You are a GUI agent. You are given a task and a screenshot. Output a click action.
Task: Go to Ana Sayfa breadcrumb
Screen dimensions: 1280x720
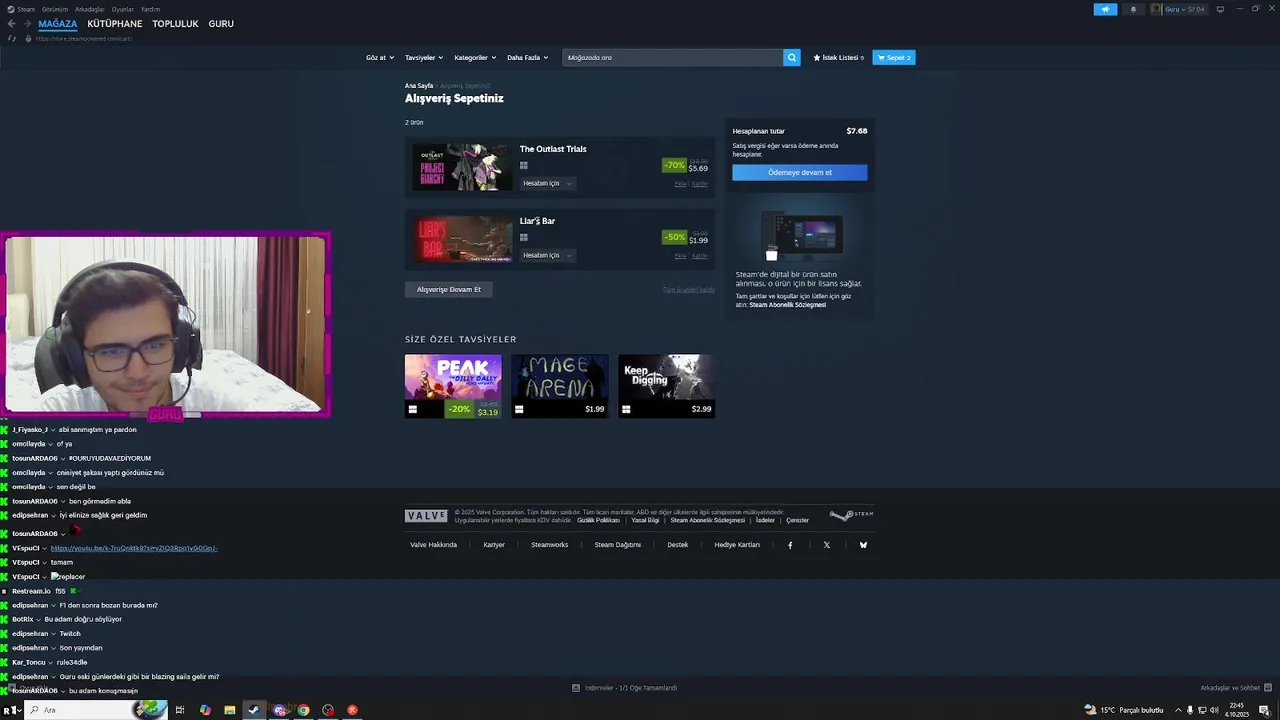[x=419, y=86]
